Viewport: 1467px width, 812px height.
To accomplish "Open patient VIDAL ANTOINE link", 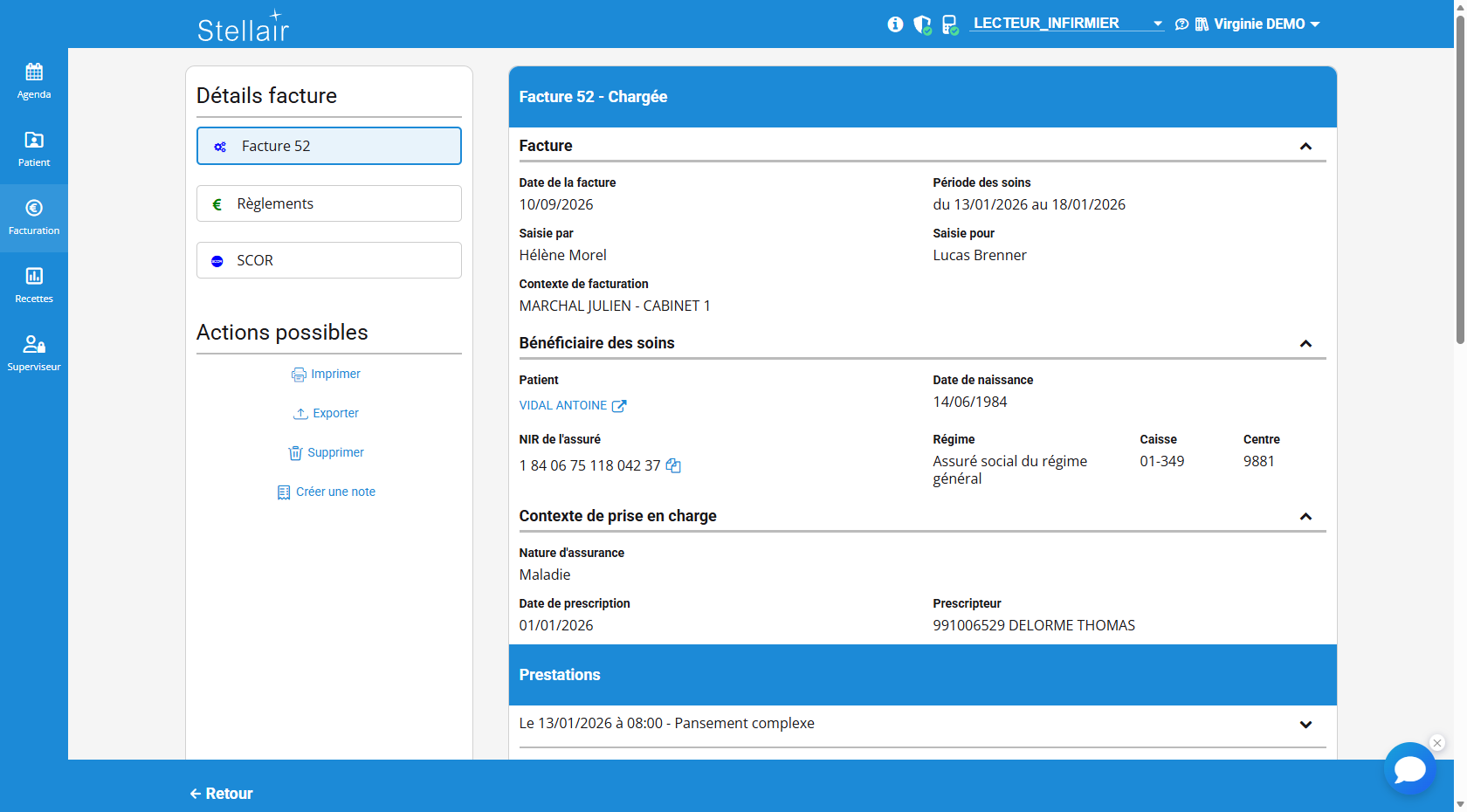I will click(x=573, y=405).
